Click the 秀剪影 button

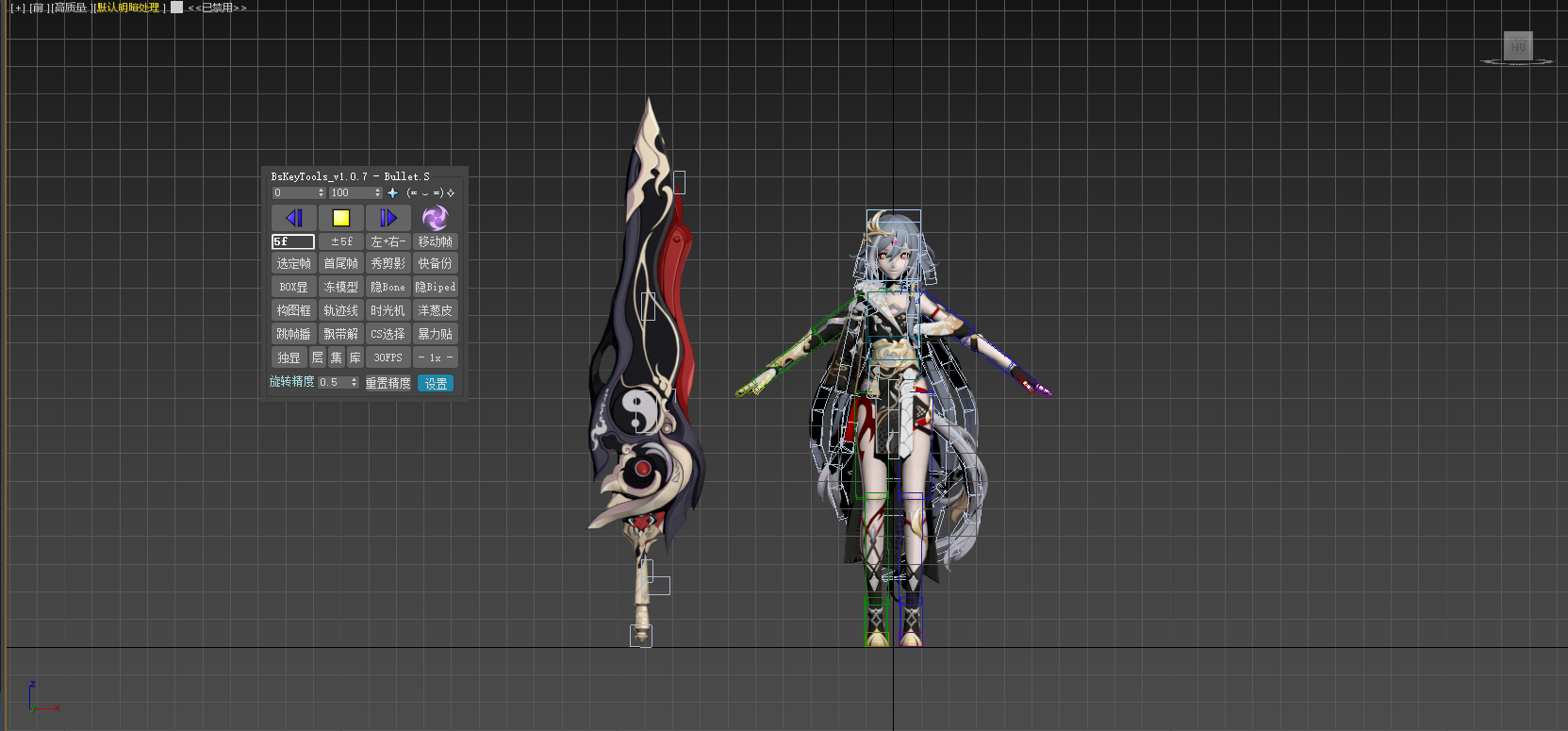tap(388, 263)
